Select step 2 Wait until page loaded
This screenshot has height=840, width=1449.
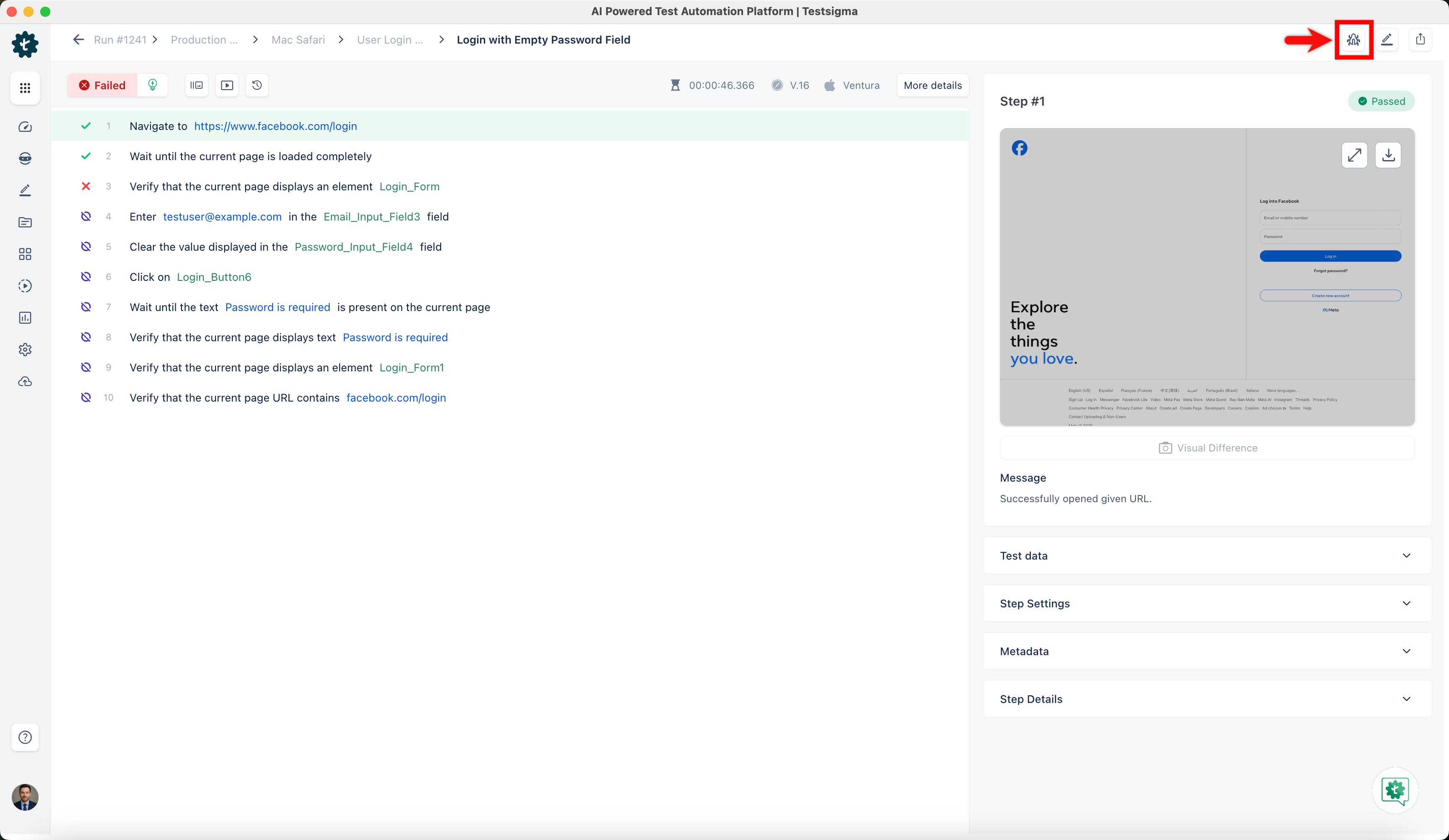pos(509,156)
